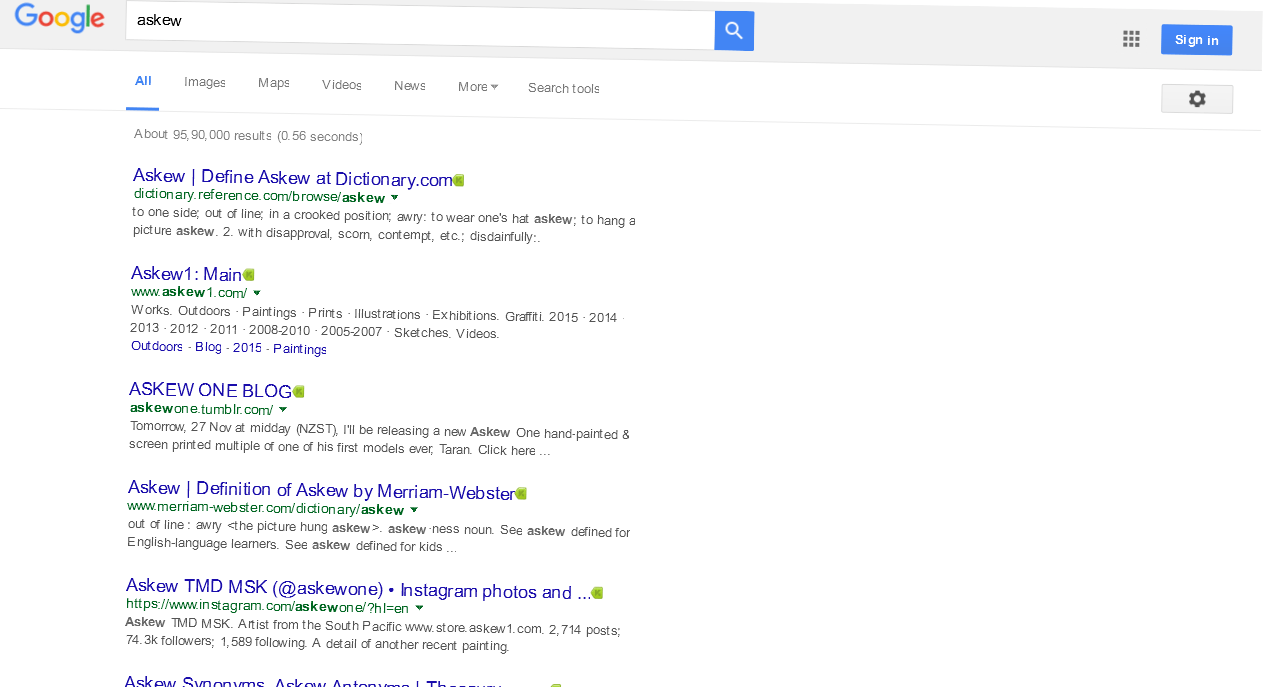Open Askew | Define Askew at Dictionary.com result
Image resolution: width=1263 pixels, height=687 pixels.
tap(293, 178)
